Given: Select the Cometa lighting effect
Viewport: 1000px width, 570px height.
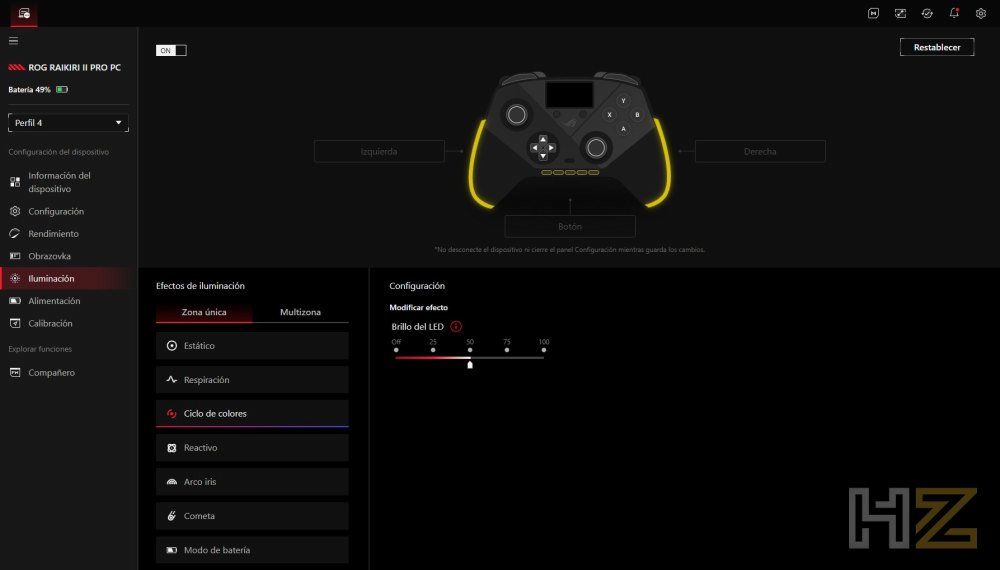Looking at the screenshot, I should pos(252,516).
